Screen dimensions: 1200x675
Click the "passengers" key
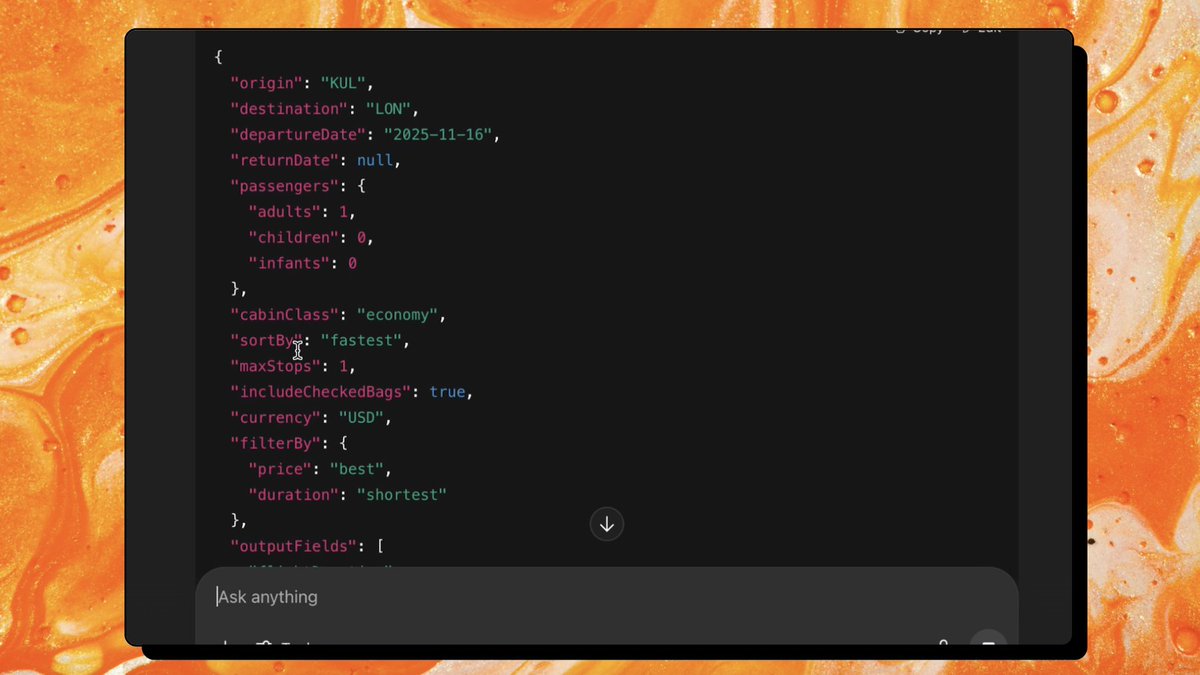(285, 185)
